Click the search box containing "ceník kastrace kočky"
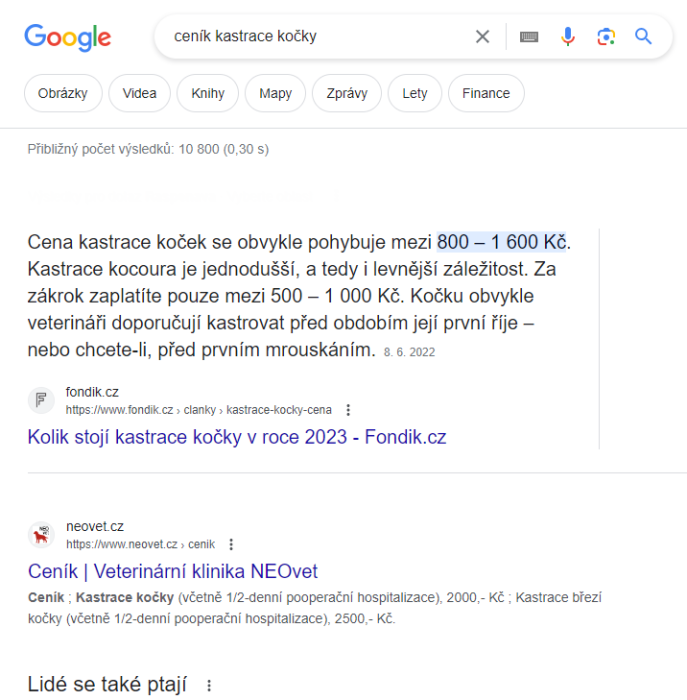This screenshot has height=700, width=687. [x=310, y=37]
